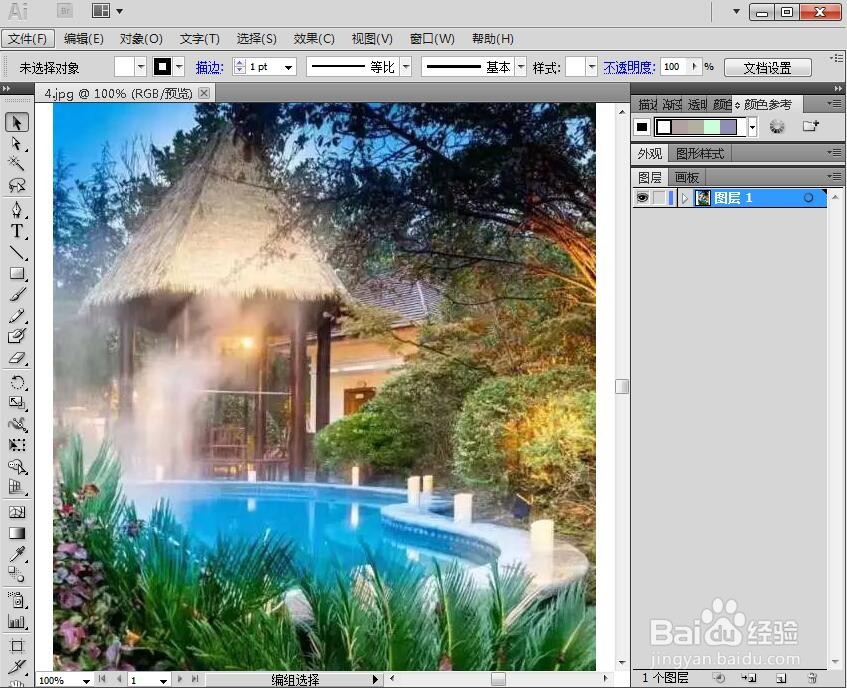Select the Type tool

pos(17,231)
